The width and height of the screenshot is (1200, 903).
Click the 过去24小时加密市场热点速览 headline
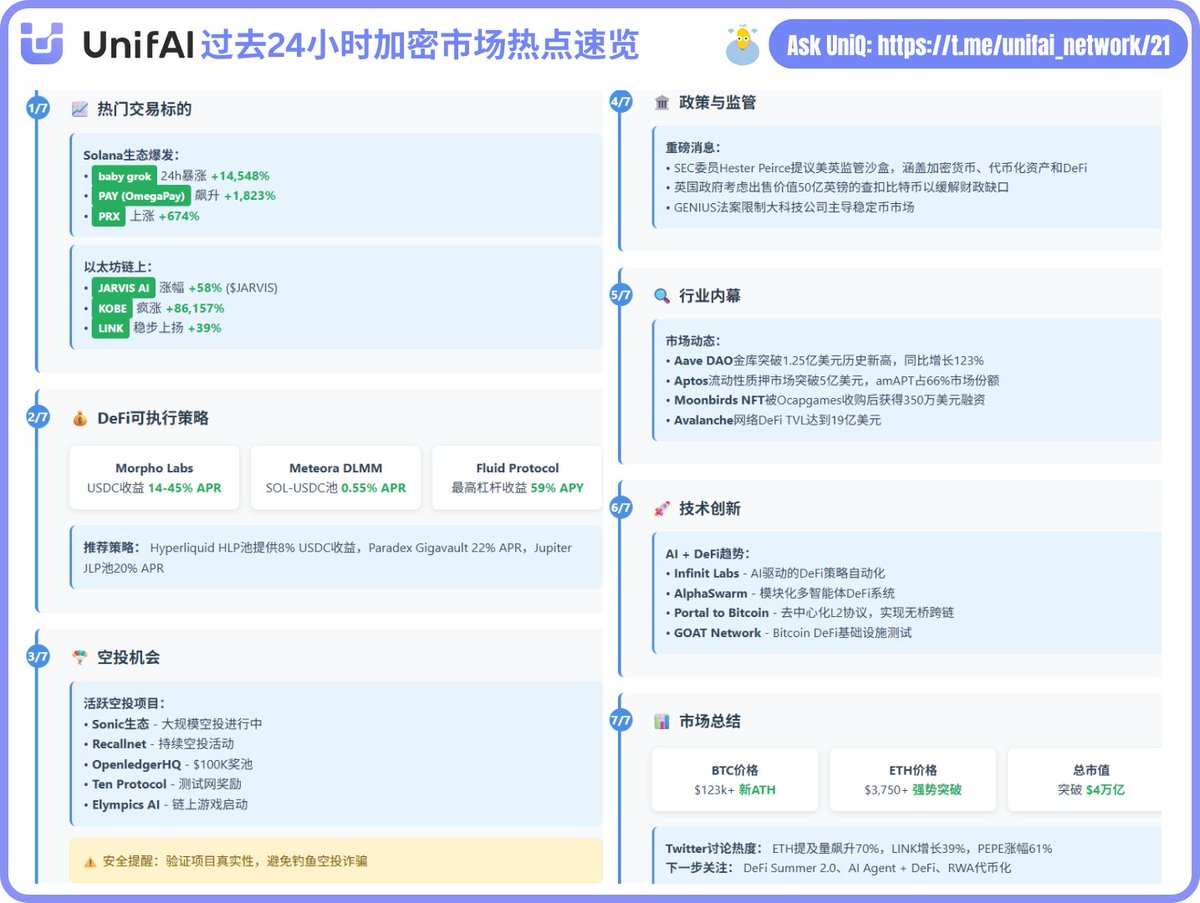(x=419, y=45)
